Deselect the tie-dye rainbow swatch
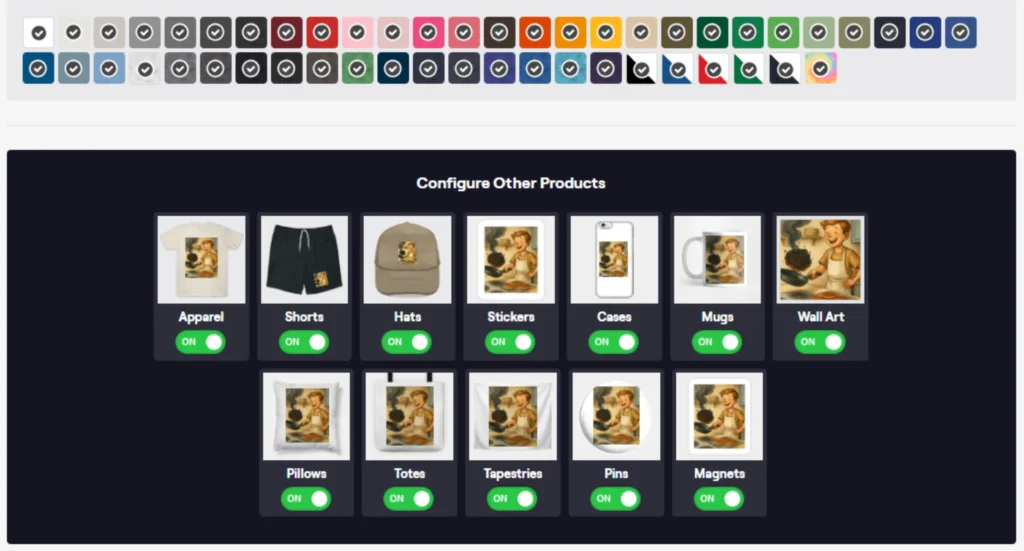Viewport: 1024px width, 551px height. click(820, 69)
